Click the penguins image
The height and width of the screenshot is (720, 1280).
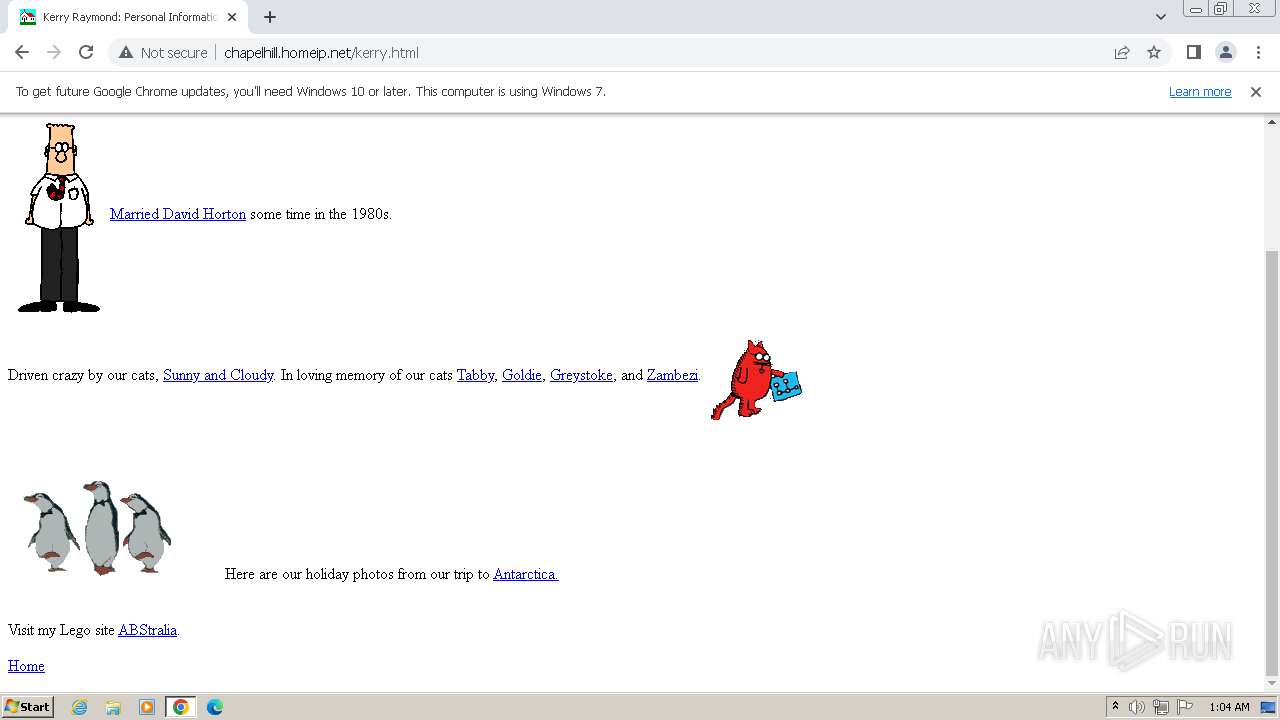click(x=97, y=527)
